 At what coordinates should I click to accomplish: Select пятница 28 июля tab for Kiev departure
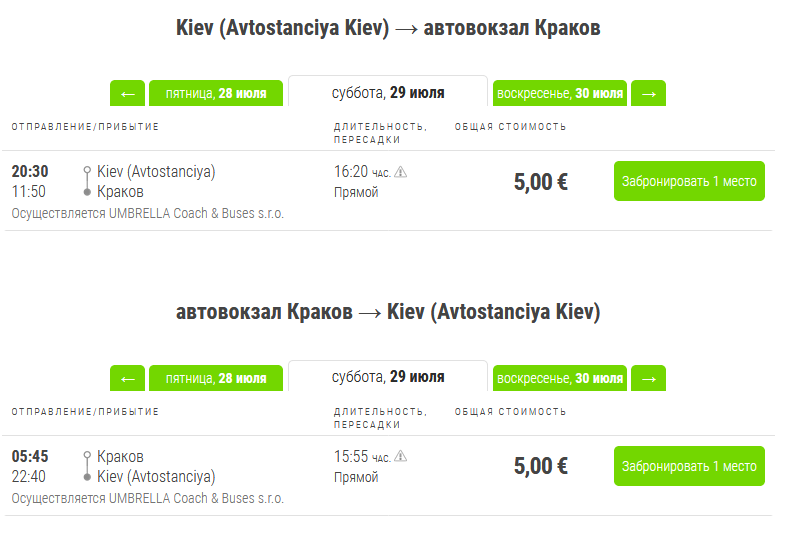215,93
